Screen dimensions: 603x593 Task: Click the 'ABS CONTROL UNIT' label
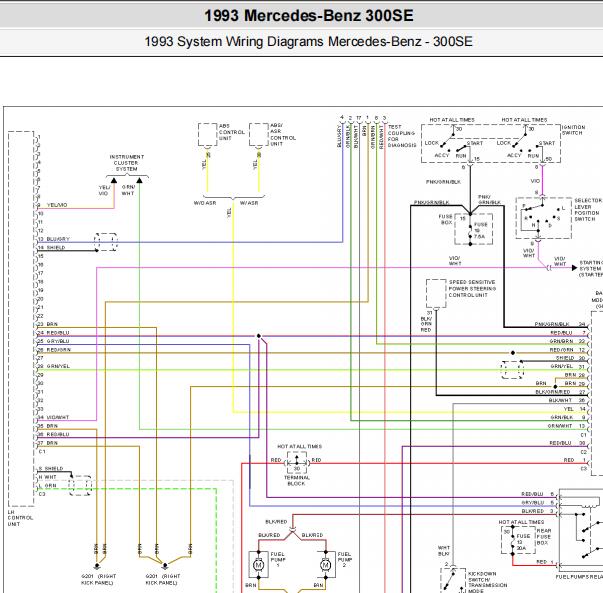pos(232,132)
